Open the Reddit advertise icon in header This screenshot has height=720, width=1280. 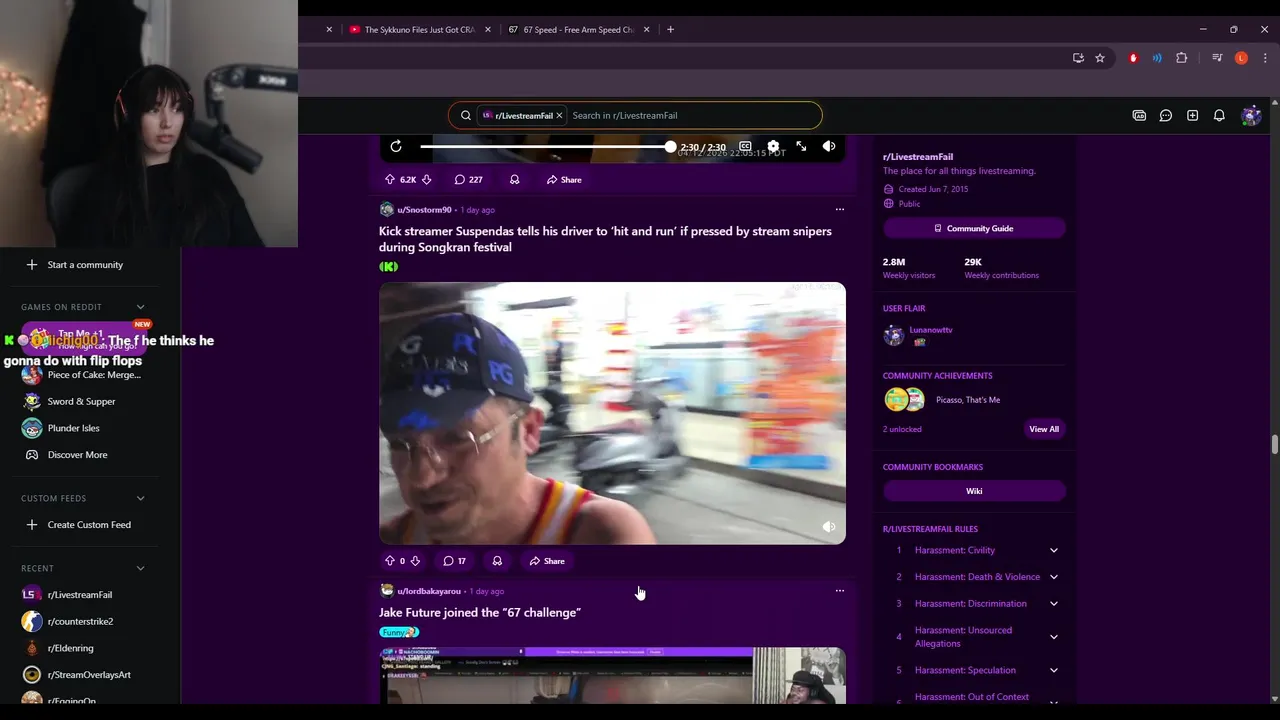1139,115
